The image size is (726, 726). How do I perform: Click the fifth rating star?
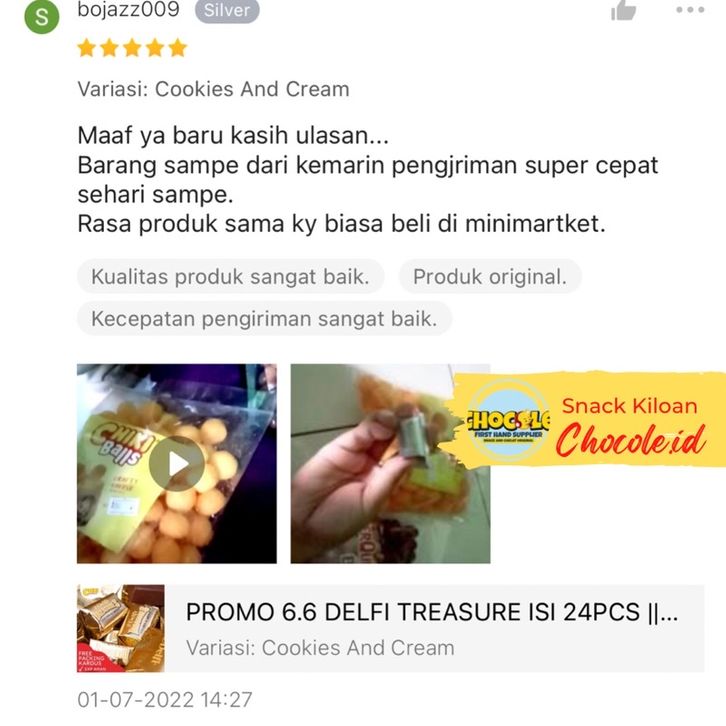click(177, 48)
